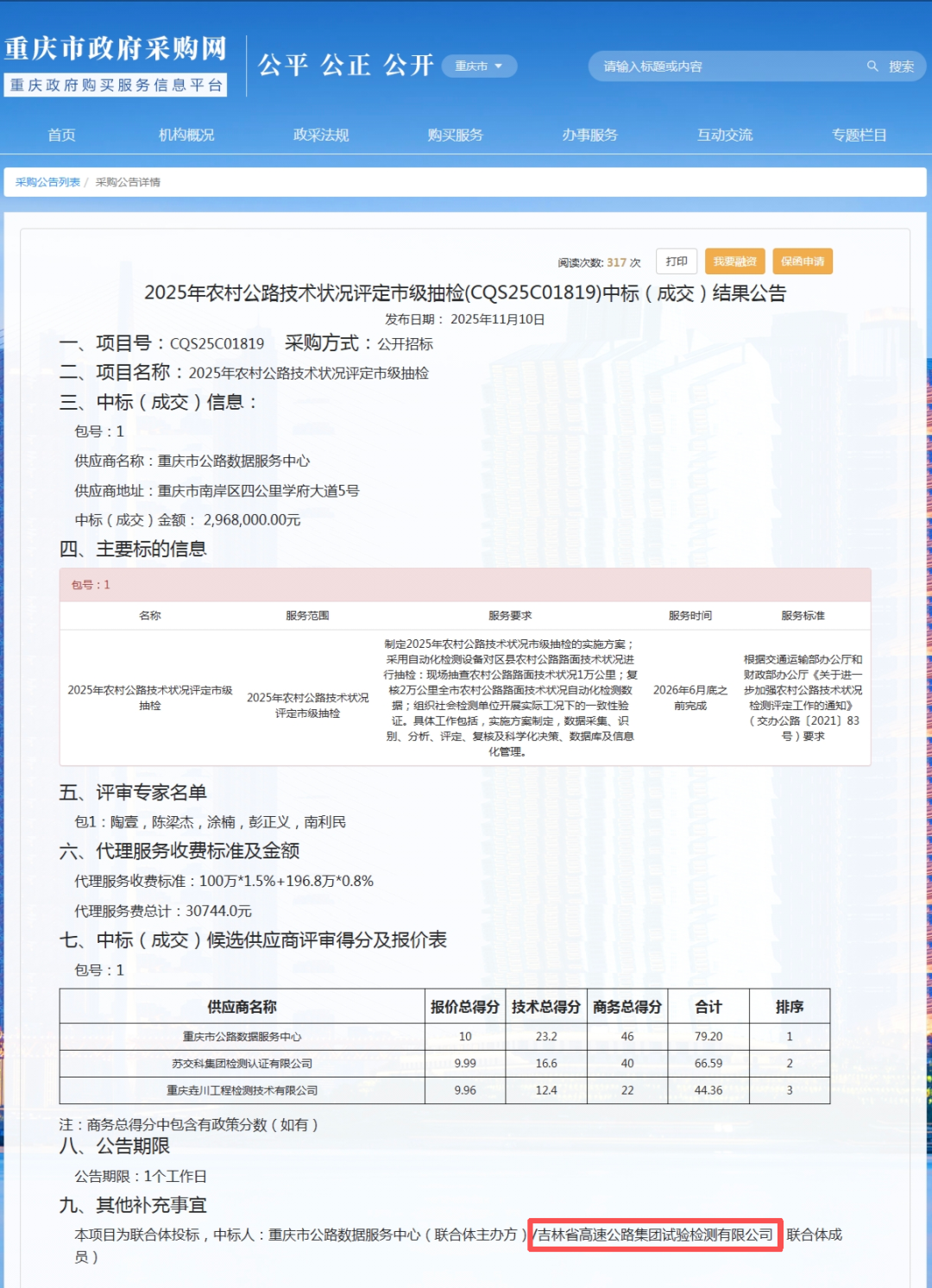Click the 公告期限：1个工作日 line
The height and width of the screenshot is (1288, 932).
pyautogui.click(x=141, y=1176)
